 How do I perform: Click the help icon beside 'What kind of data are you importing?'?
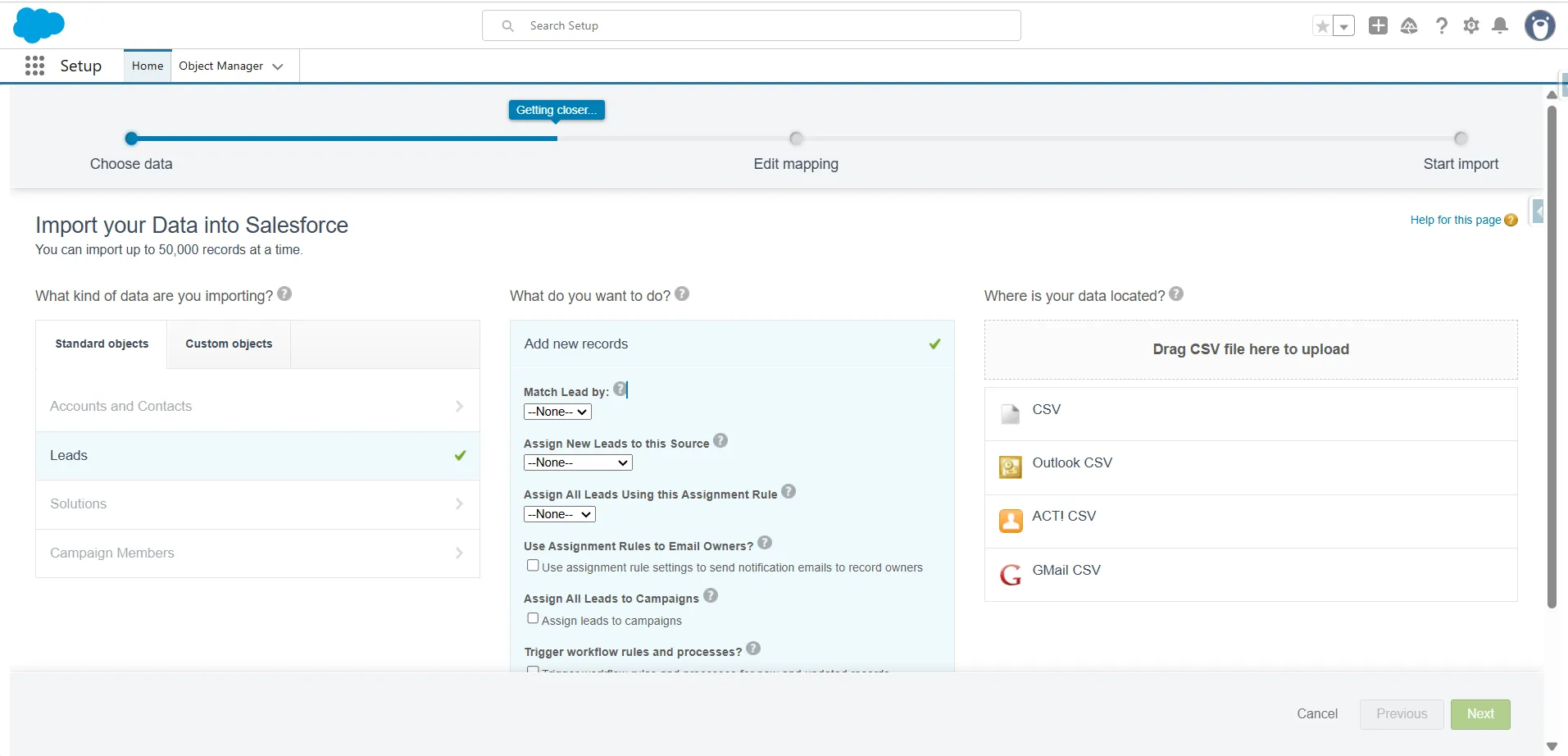point(284,294)
